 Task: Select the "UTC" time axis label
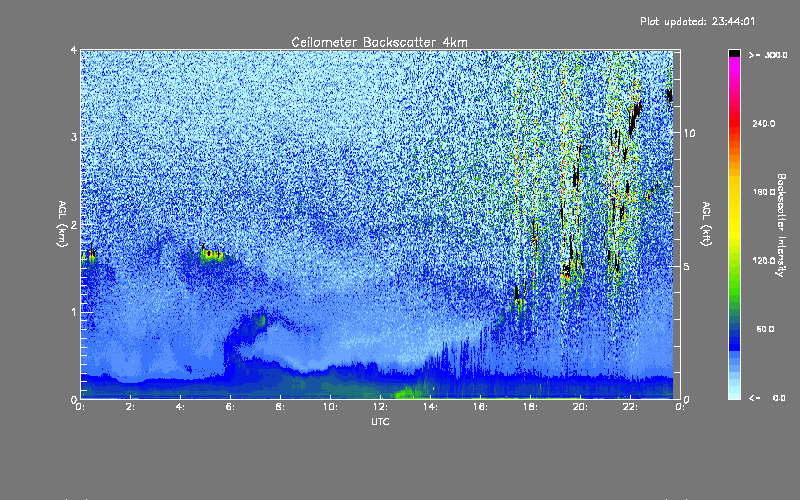380,421
